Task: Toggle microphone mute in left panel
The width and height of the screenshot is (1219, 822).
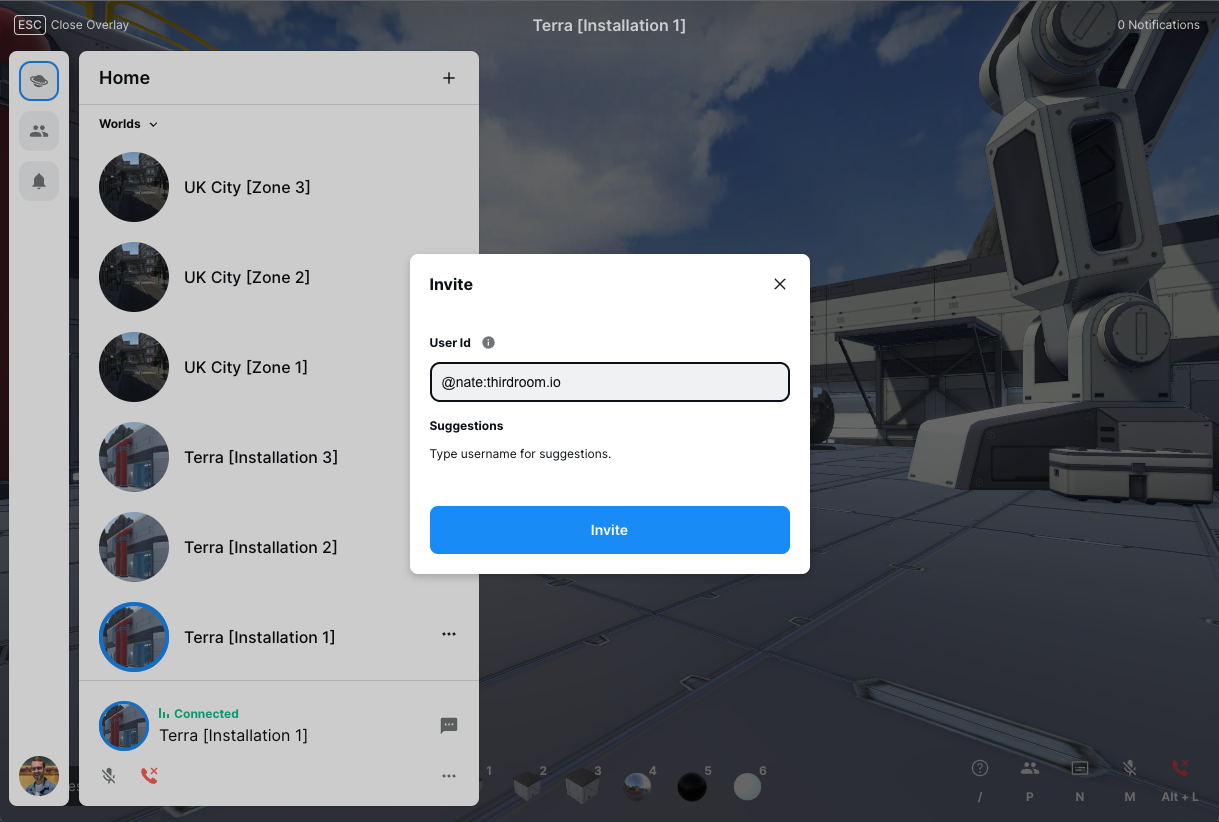Action: [x=109, y=775]
